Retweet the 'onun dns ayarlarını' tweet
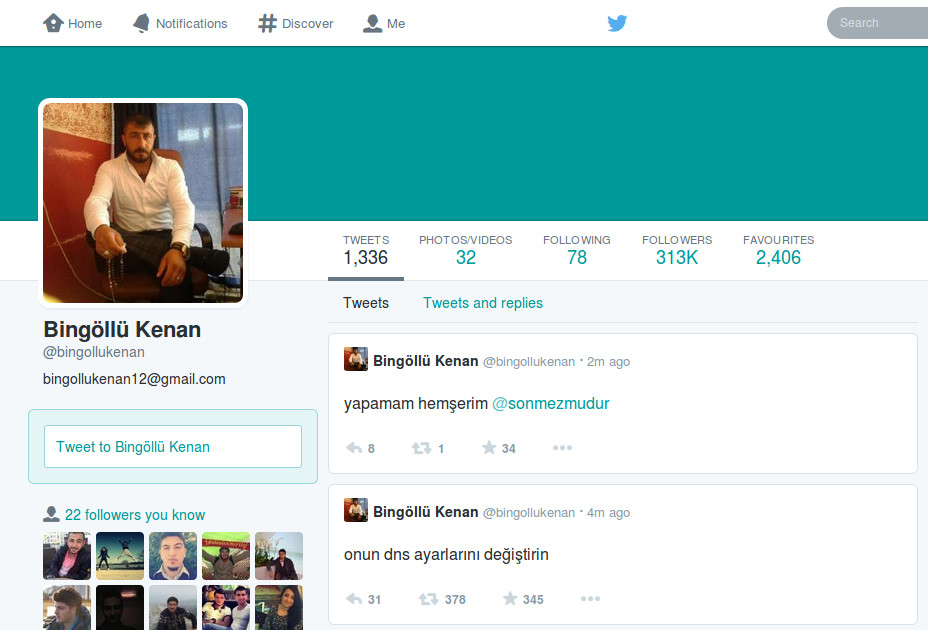This screenshot has width=928, height=630. [428, 599]
